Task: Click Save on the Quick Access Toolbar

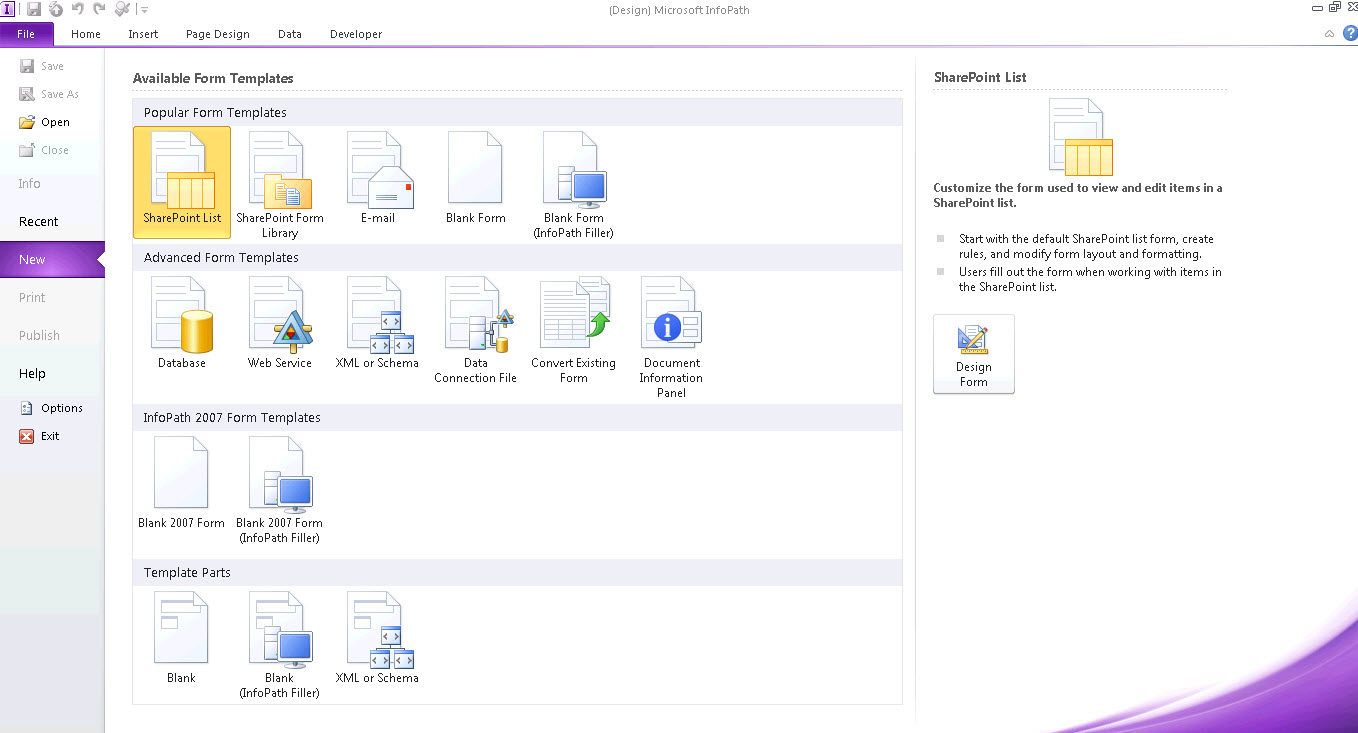Action: pos(33,8)
